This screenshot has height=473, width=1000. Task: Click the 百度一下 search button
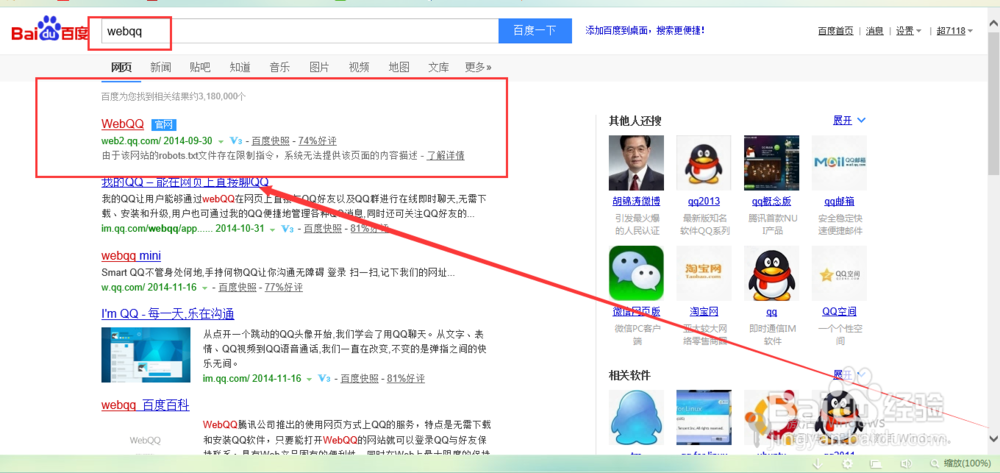535,31
